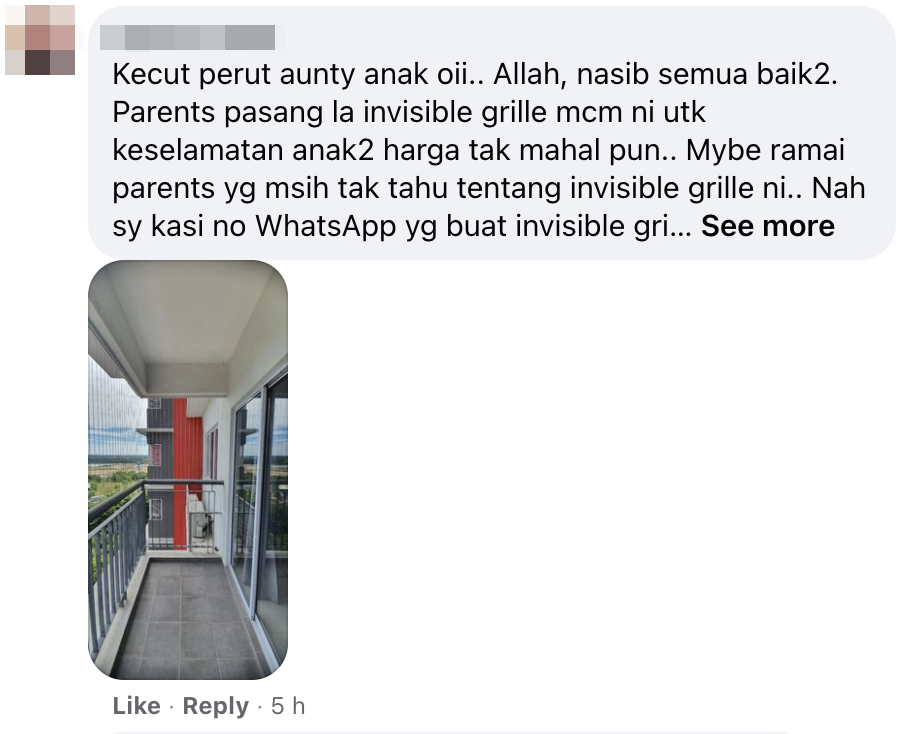The width and height of the screenshot is (922, 734).
Task: Open the attached balcony photo
Action: tap(188, 469)
